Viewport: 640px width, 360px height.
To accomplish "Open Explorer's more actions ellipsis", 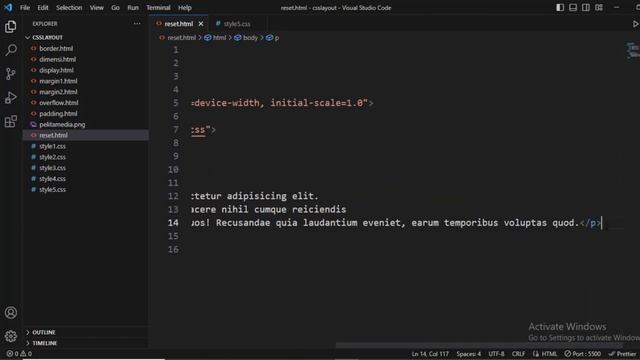I will pos(137,24).
